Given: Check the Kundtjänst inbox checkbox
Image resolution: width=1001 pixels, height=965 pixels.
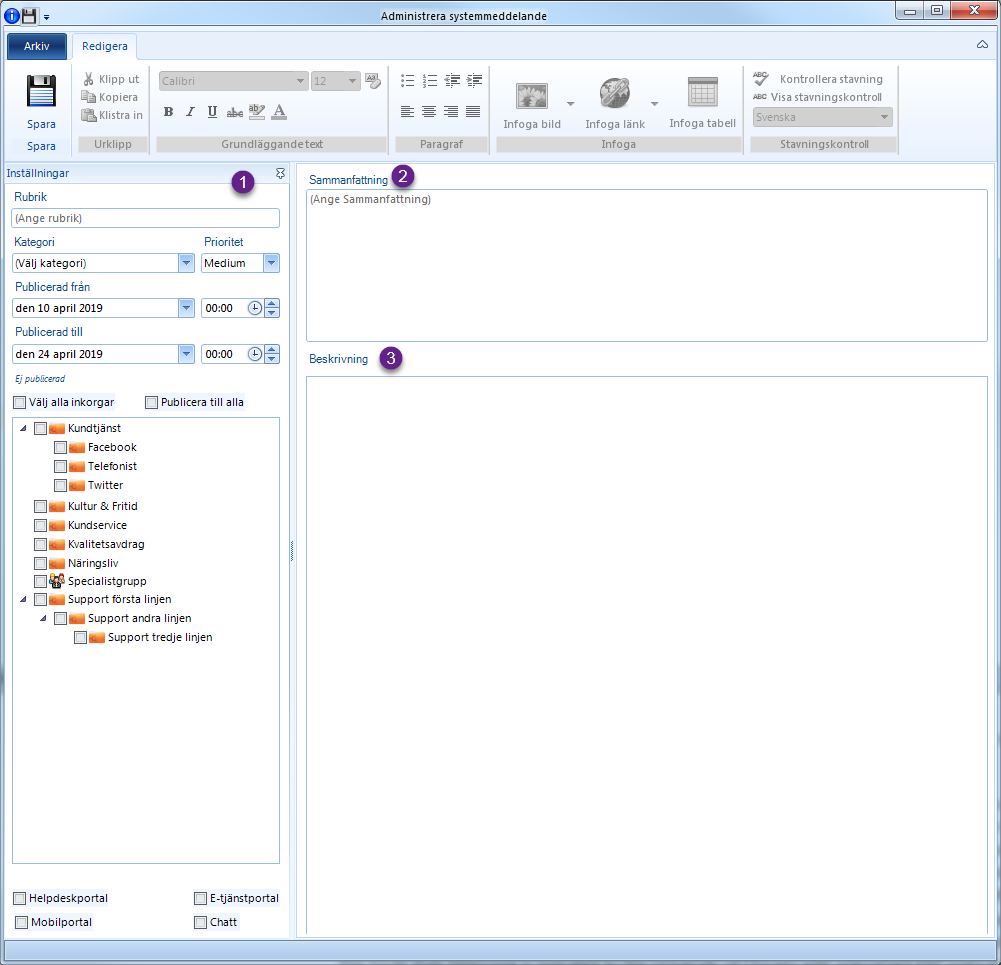Looking at the screenshot, I should pos(40,428).
